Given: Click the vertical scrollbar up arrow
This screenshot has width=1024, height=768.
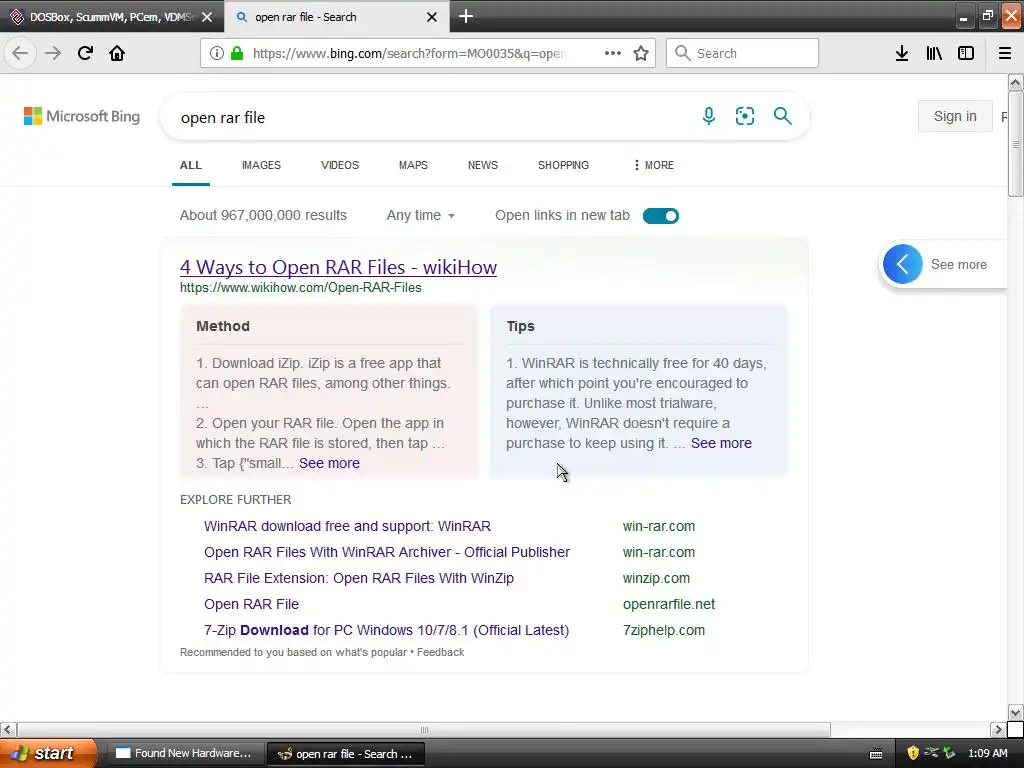Looking at the screenshot, I should [x=1015, y=82].
